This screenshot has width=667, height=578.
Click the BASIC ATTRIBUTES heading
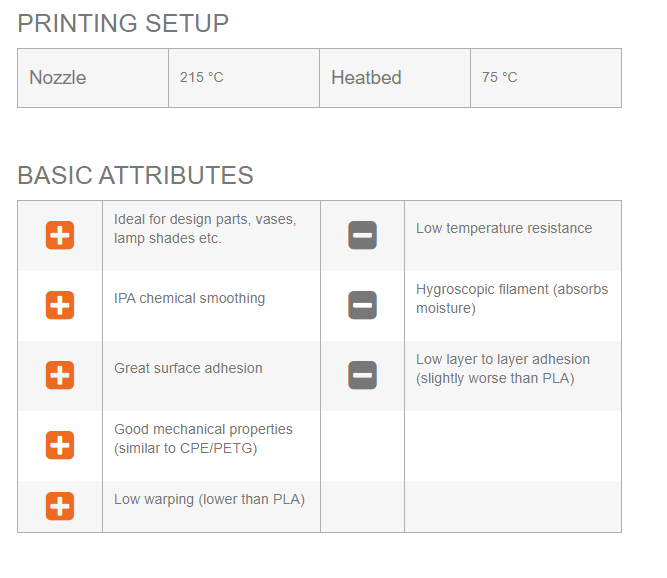tap(135, 176)
